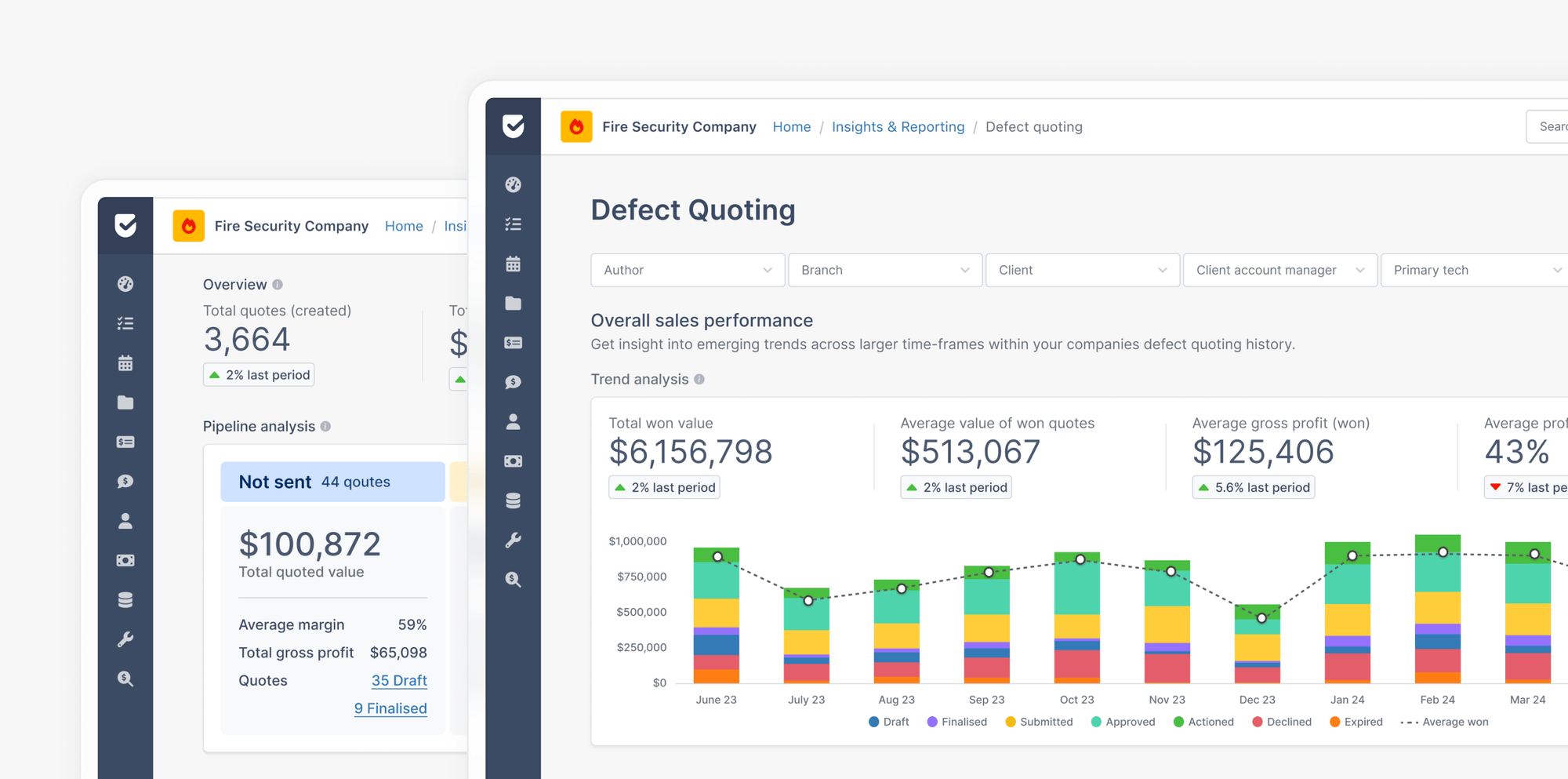
Task: Select the money payments icon in sidebar
Action: click(514, 460)
